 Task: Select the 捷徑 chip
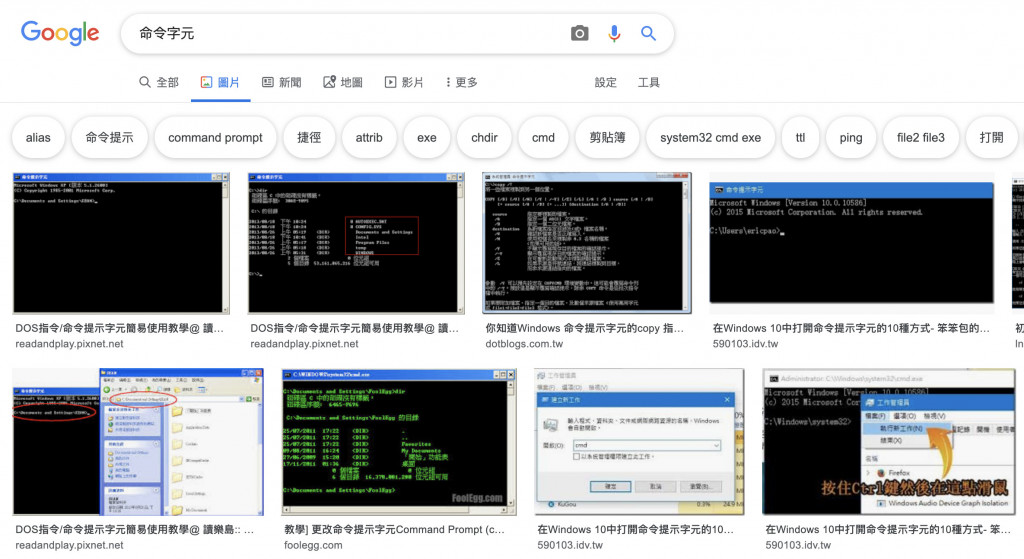tap(309, 138)
